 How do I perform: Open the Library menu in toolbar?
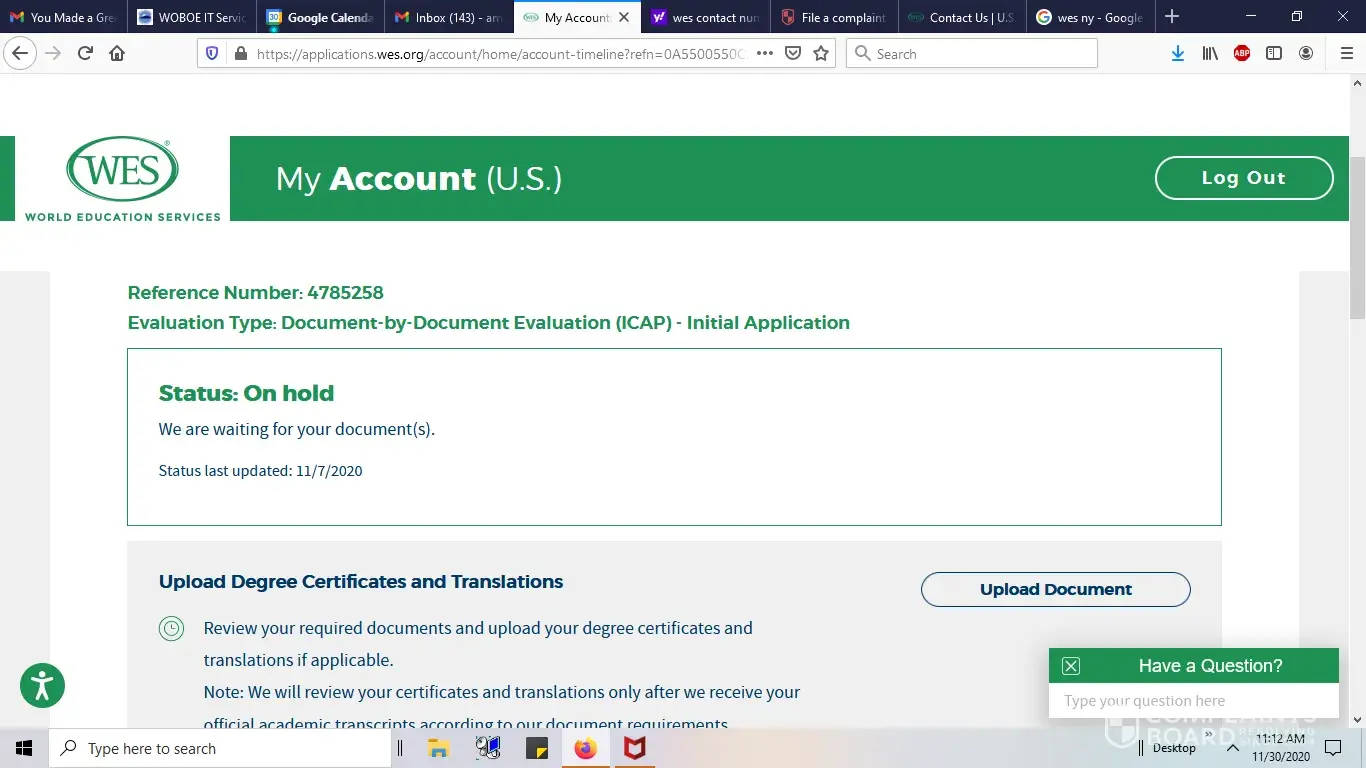pyautogui.click(x=1210, y=54)
